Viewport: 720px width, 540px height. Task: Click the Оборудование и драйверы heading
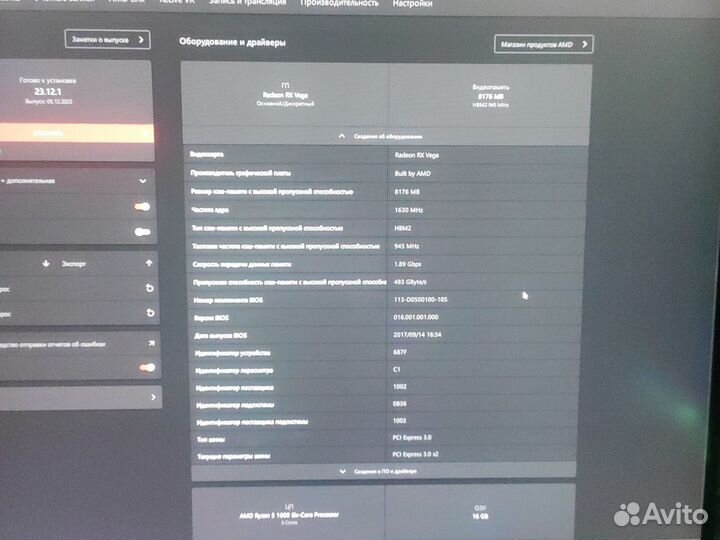[x=232, y=42]
